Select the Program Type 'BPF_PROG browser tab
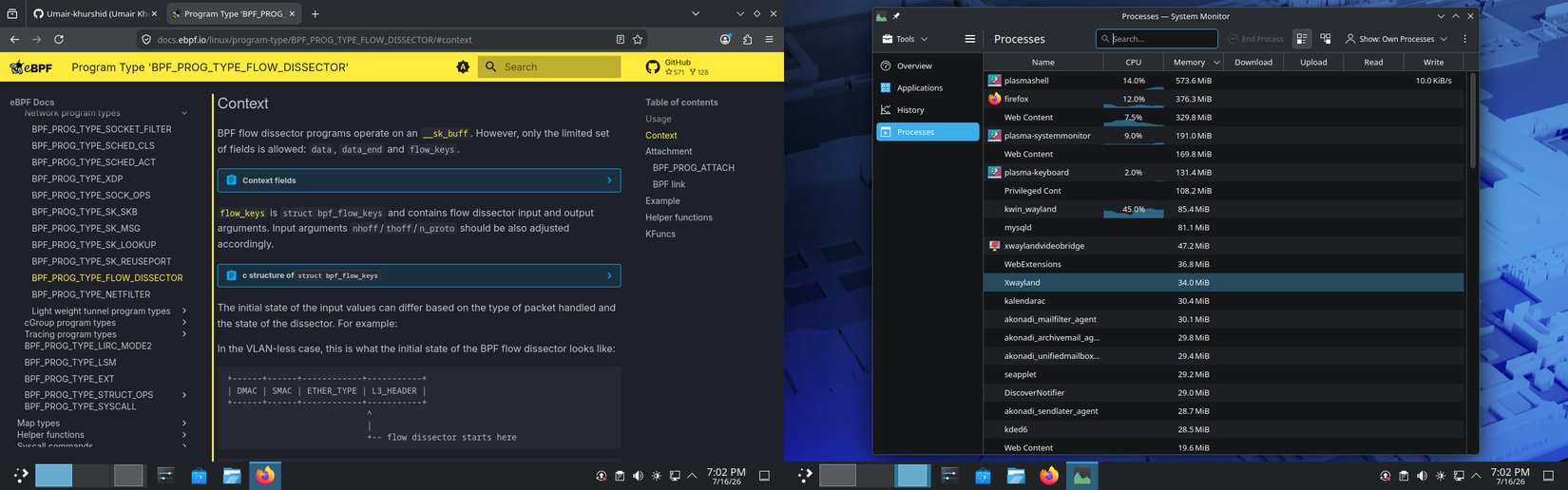Screen dimensions: 1568x490 click(x=234, y=14)
